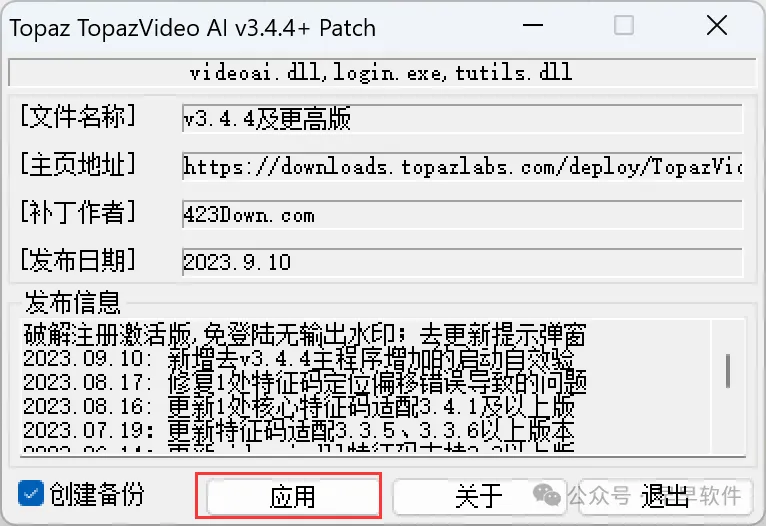Close the Topaz TopazVideo AI Patch window
Screen dimensions: 766x526
click(717, 25)
